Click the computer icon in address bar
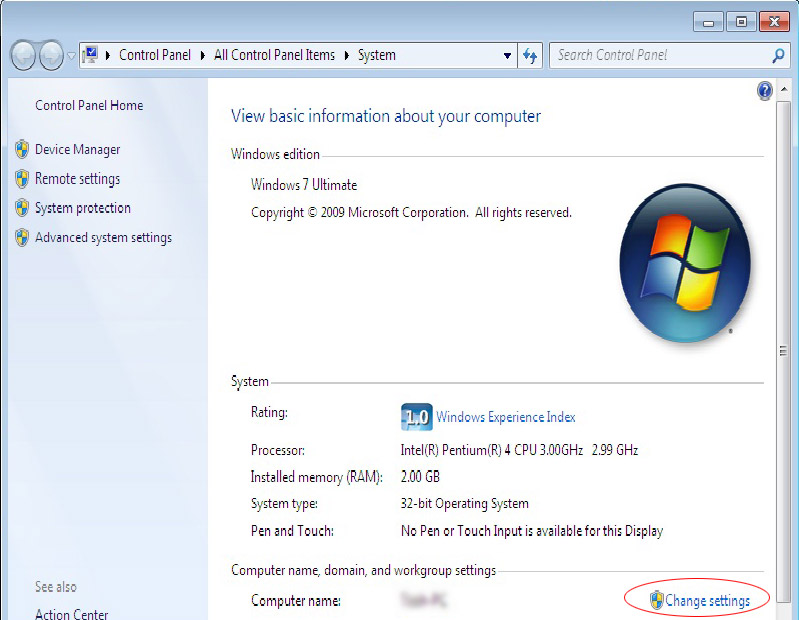 [x=90, y=55]
